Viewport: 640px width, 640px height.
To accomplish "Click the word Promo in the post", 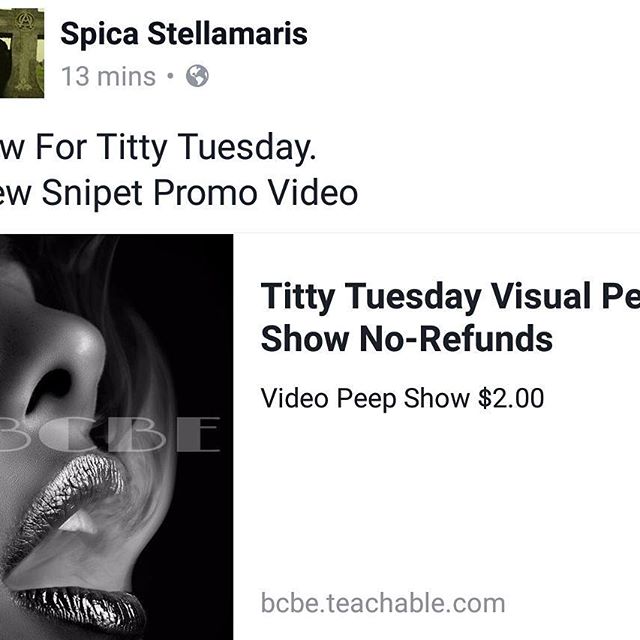I will (x=205, y=193).
